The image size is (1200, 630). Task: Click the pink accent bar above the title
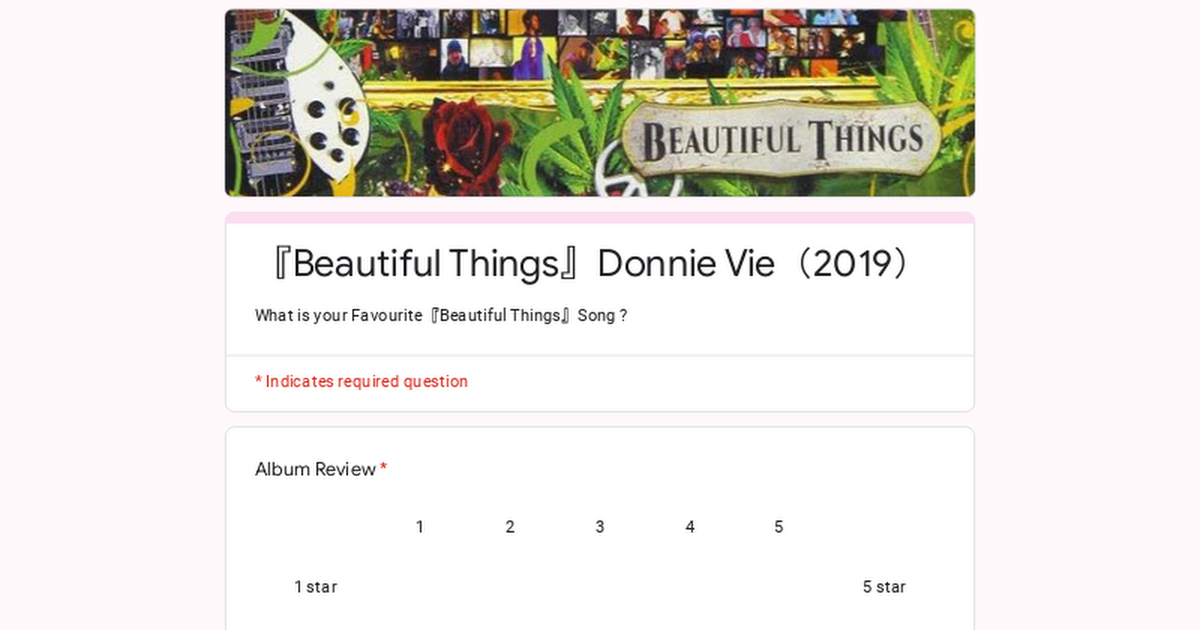click(x=600, y=217)
